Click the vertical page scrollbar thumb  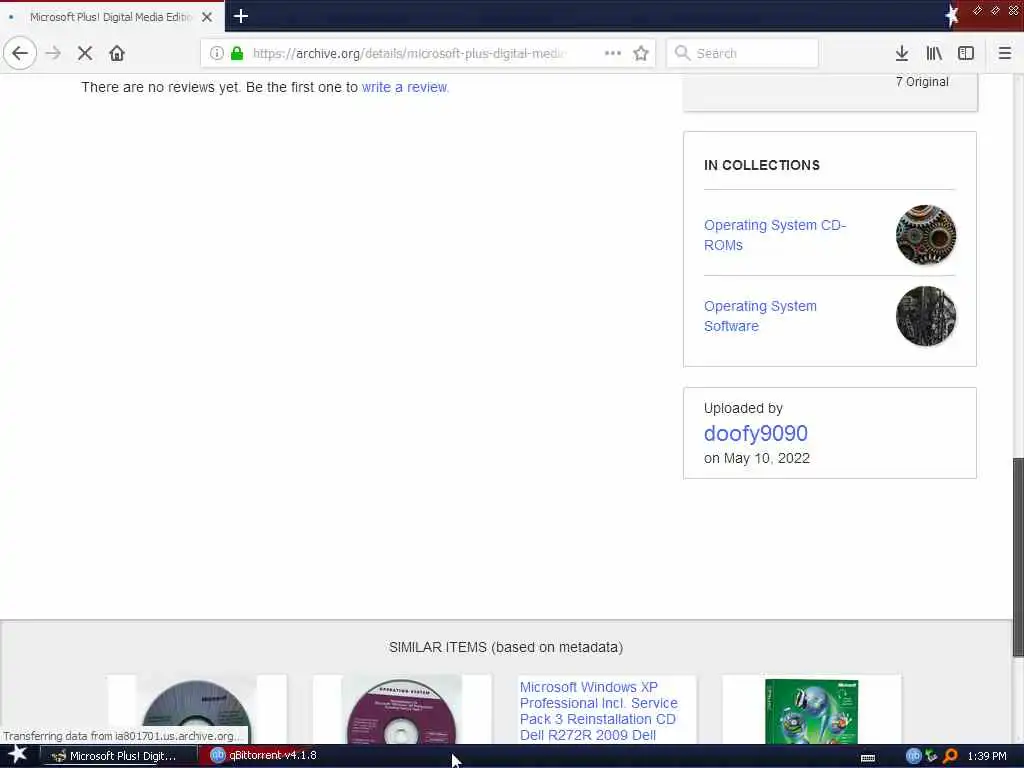(1018, 557)
